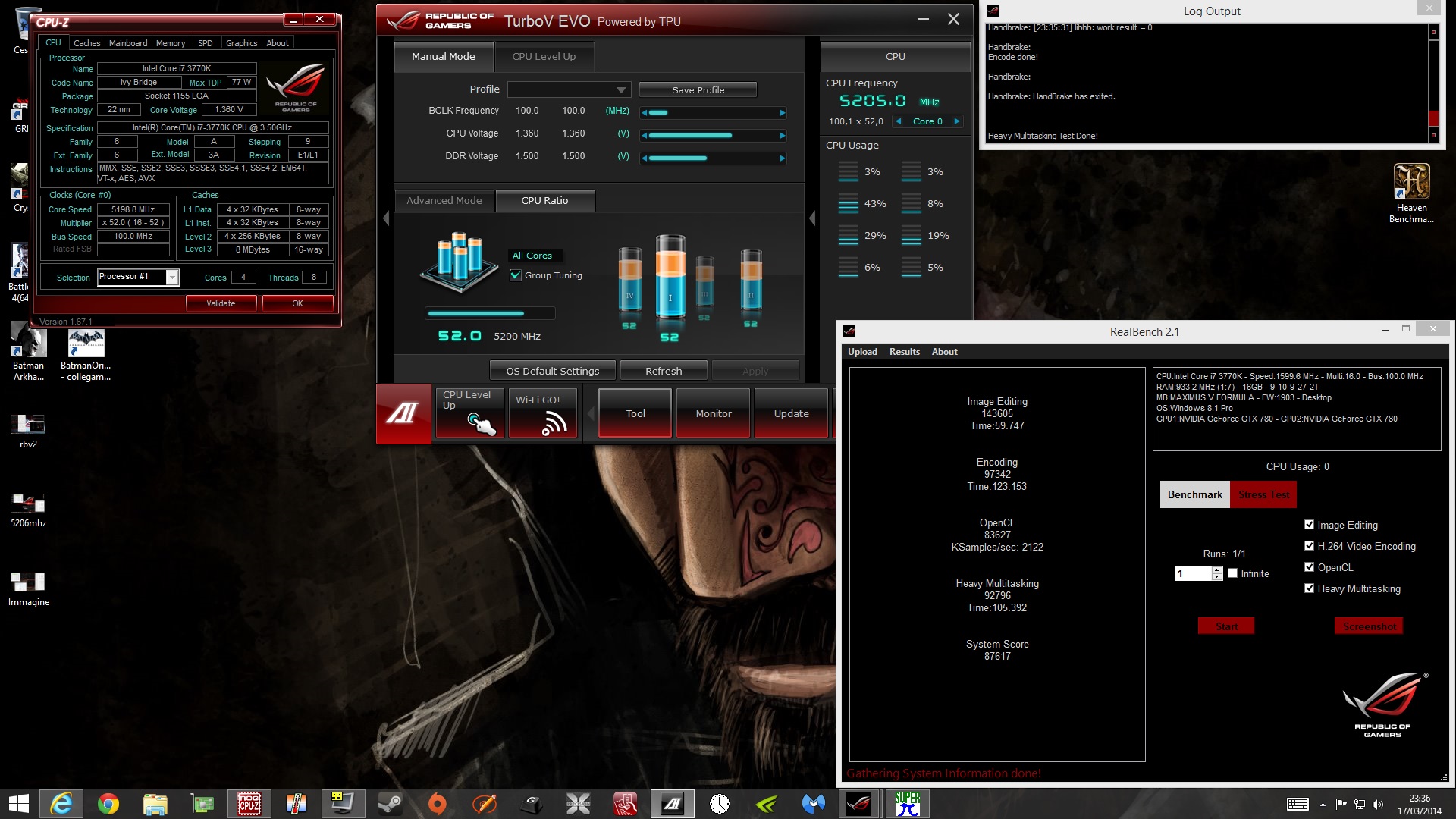
Task: Click the Log Output scrollbar
Action: pyautogui.click(x=1432, y=83)
